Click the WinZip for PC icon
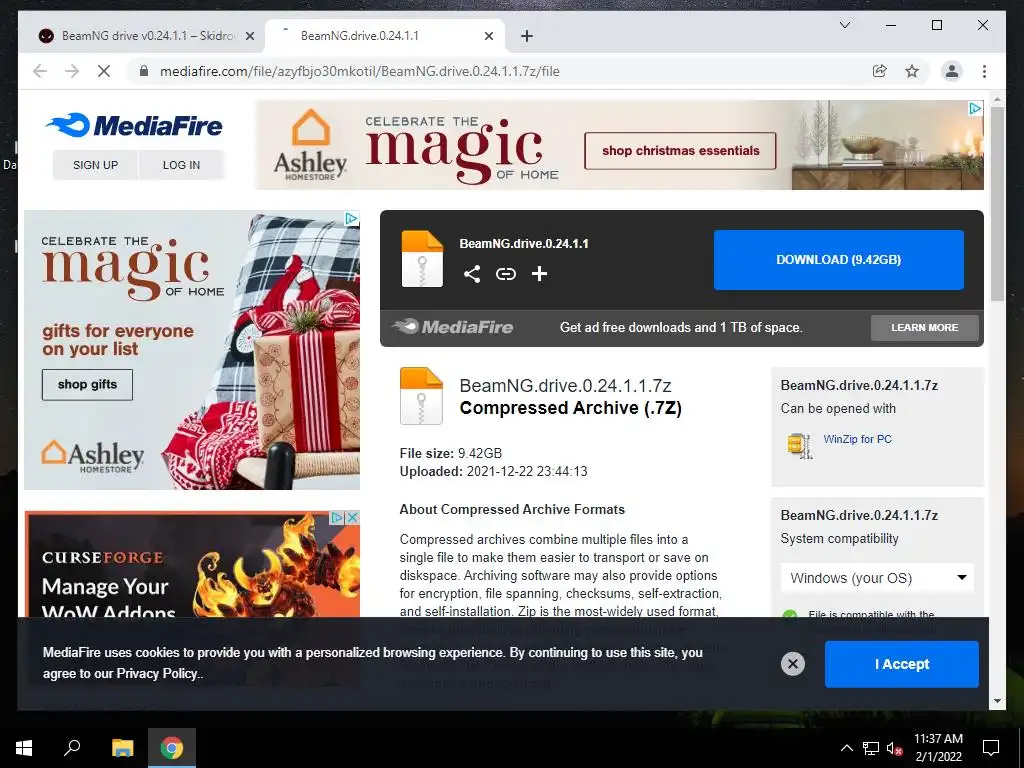This screenshot has width=1024, height=768. point(800,445)
